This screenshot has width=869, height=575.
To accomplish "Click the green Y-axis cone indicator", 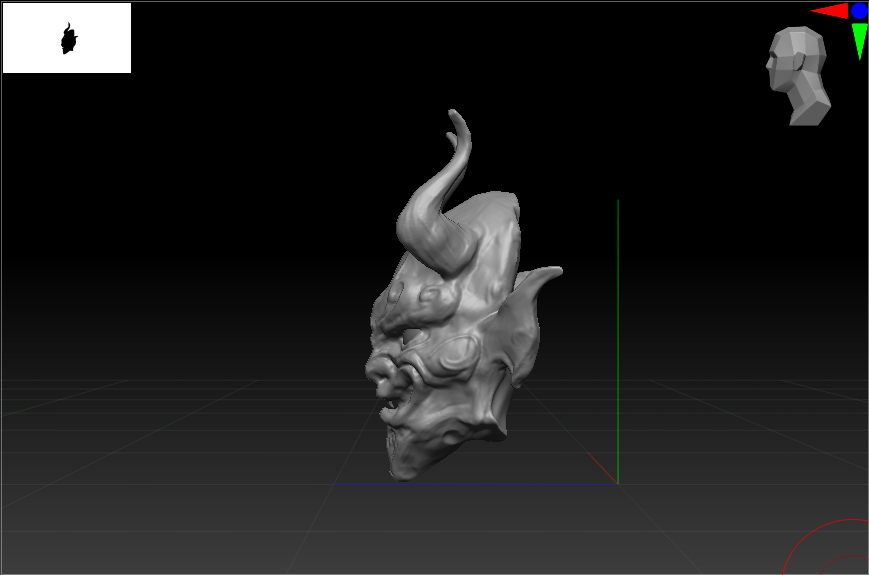I will 860,41.
